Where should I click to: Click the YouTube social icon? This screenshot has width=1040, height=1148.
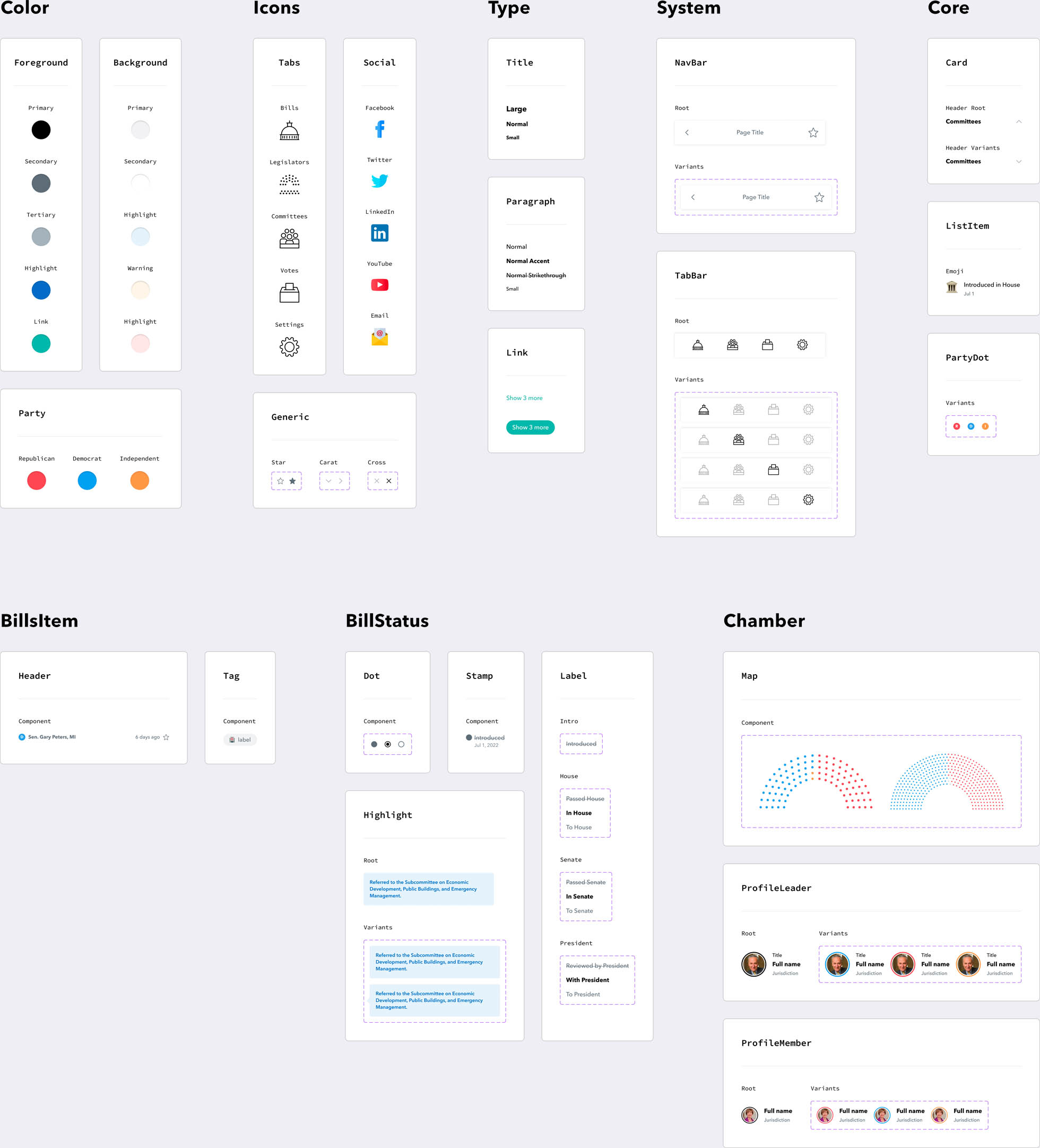pos(379,284)
